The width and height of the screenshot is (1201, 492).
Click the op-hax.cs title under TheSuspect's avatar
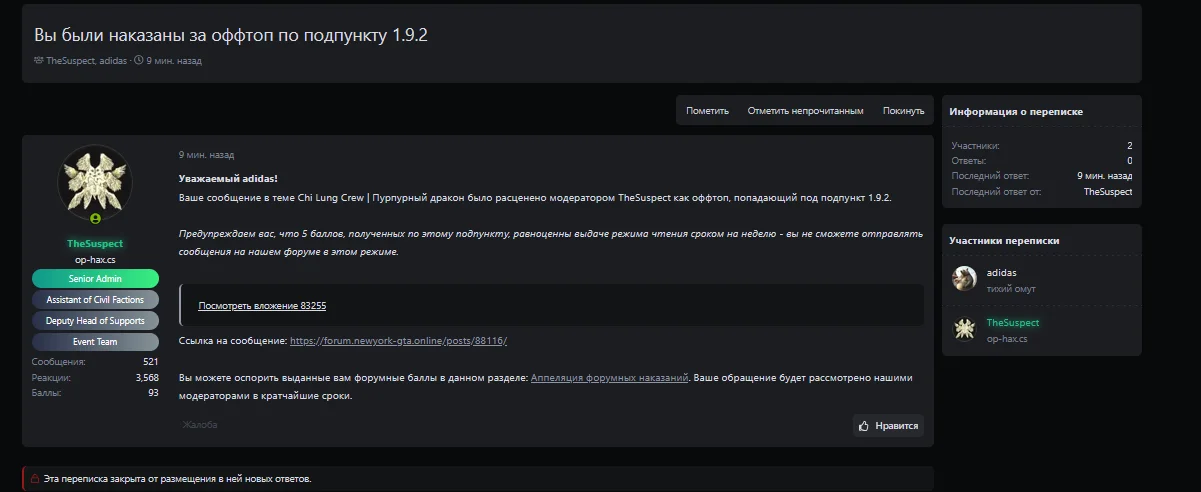[95, 260]
